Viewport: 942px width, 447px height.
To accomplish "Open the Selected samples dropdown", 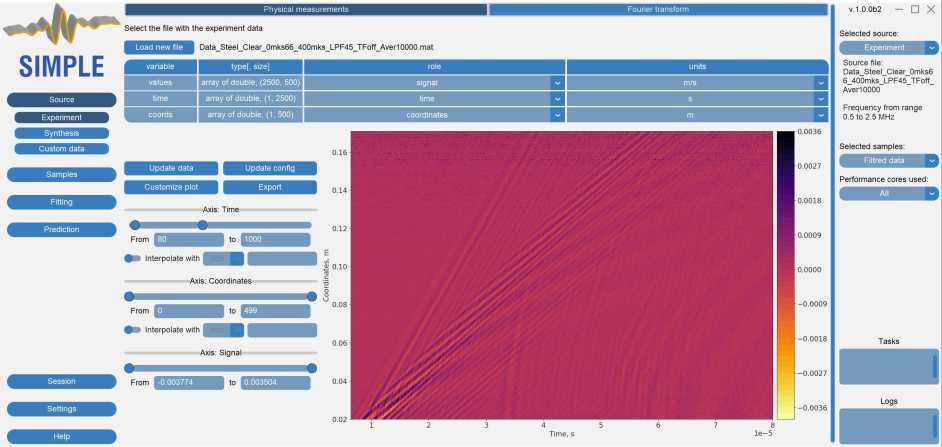I will [x=889, y=160].
